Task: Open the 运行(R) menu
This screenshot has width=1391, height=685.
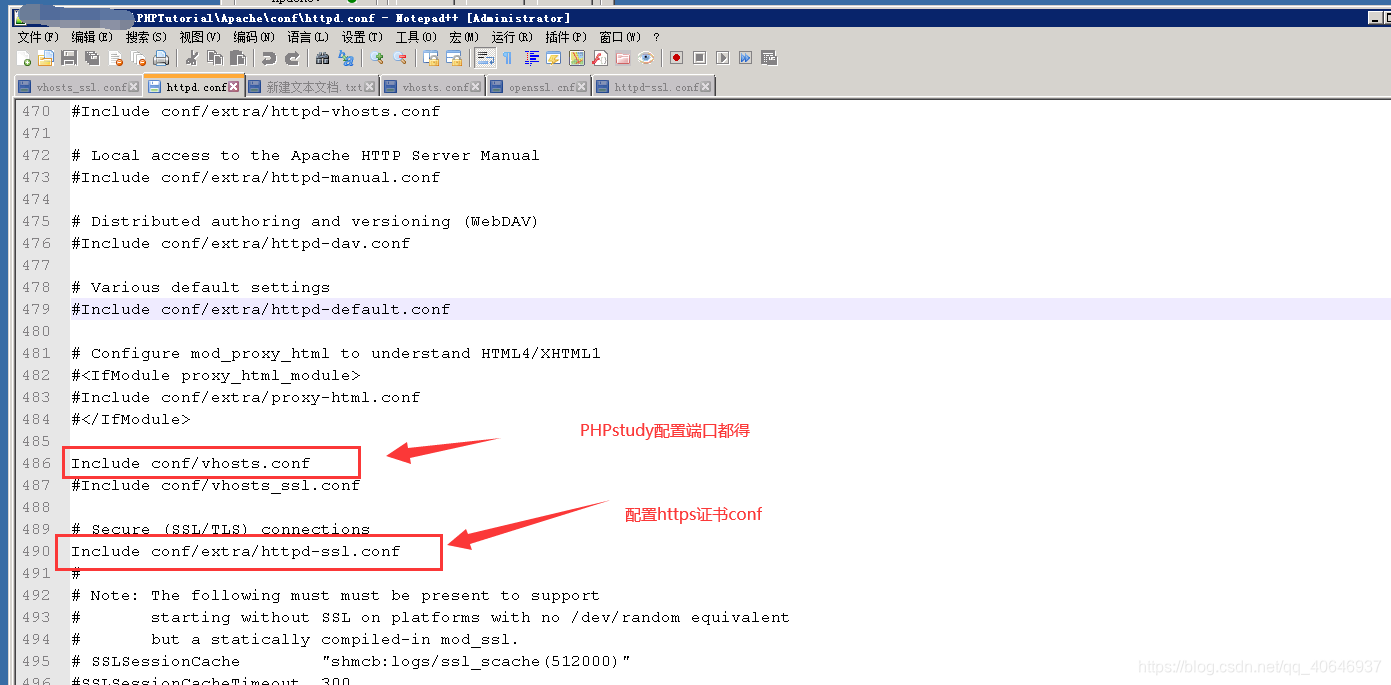Action: (x=512, y=37)
